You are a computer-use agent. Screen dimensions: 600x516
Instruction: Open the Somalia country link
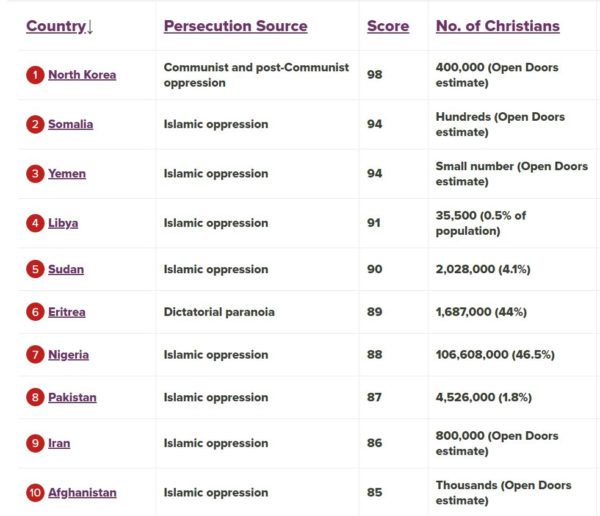70,124
